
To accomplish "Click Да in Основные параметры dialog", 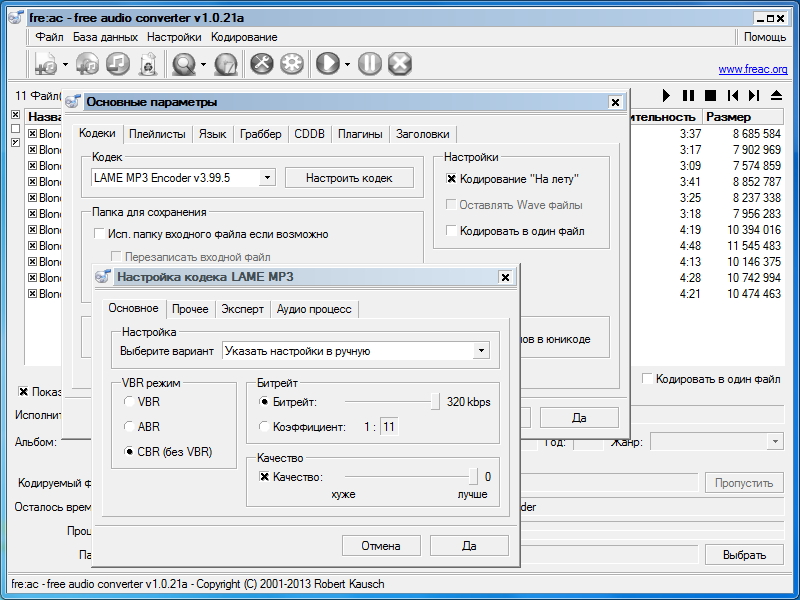I will tap(579, 417).
